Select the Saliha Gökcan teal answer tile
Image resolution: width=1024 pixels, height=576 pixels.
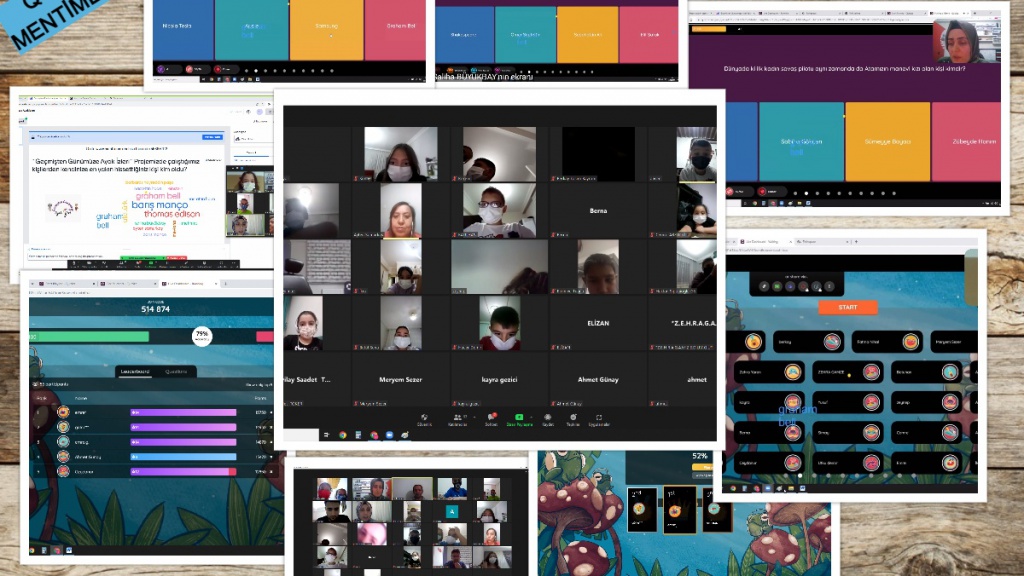click(801, 141)
